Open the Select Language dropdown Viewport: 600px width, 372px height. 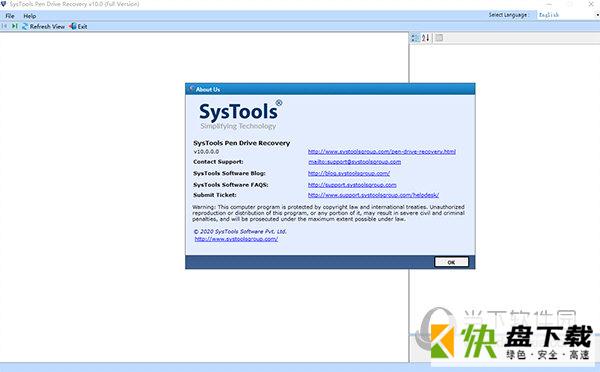pos(568,15)
